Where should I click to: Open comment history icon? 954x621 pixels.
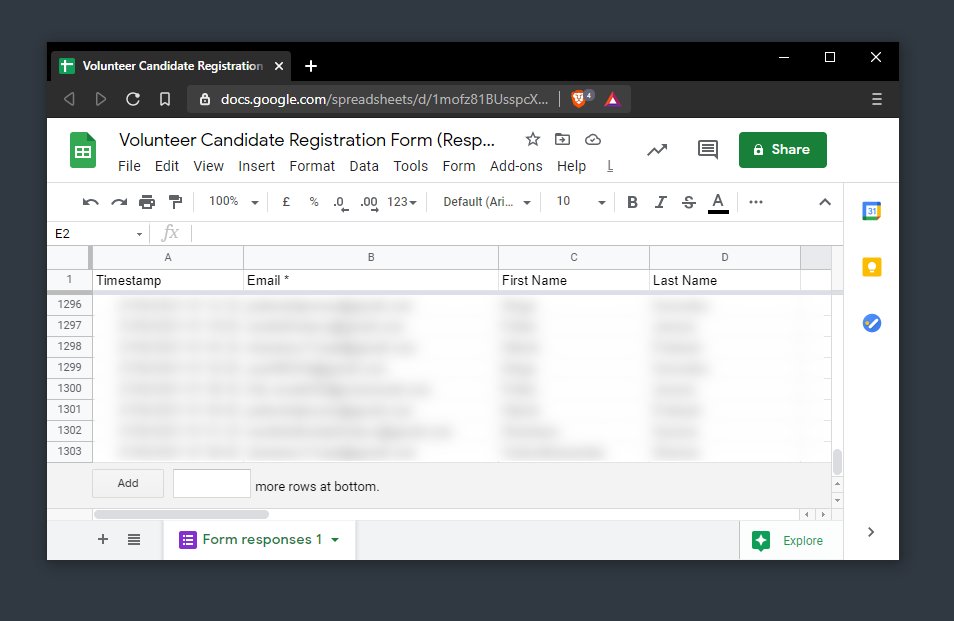click(x=708, y=150)
